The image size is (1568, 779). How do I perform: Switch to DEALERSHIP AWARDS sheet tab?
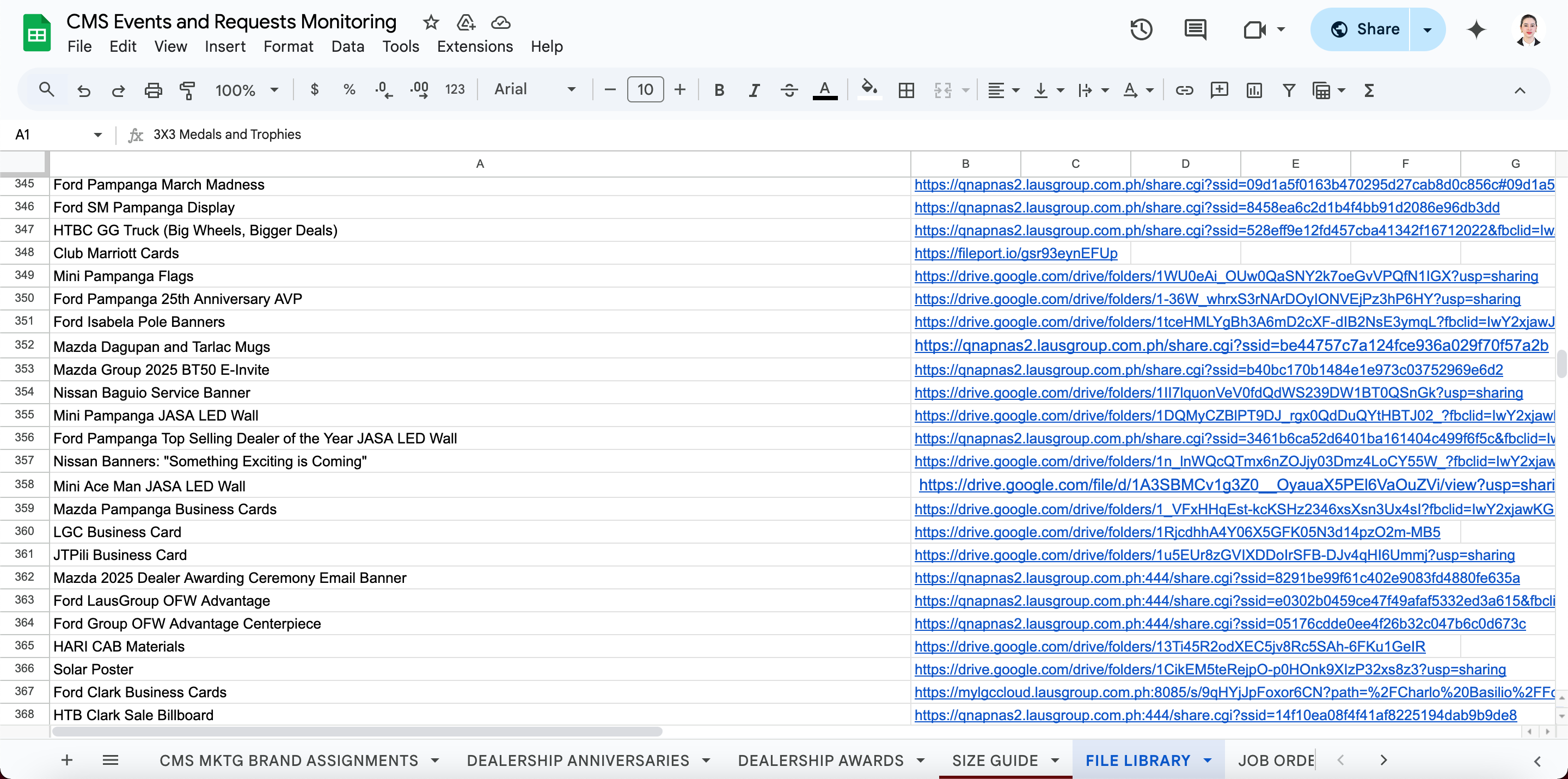[820, 760]
